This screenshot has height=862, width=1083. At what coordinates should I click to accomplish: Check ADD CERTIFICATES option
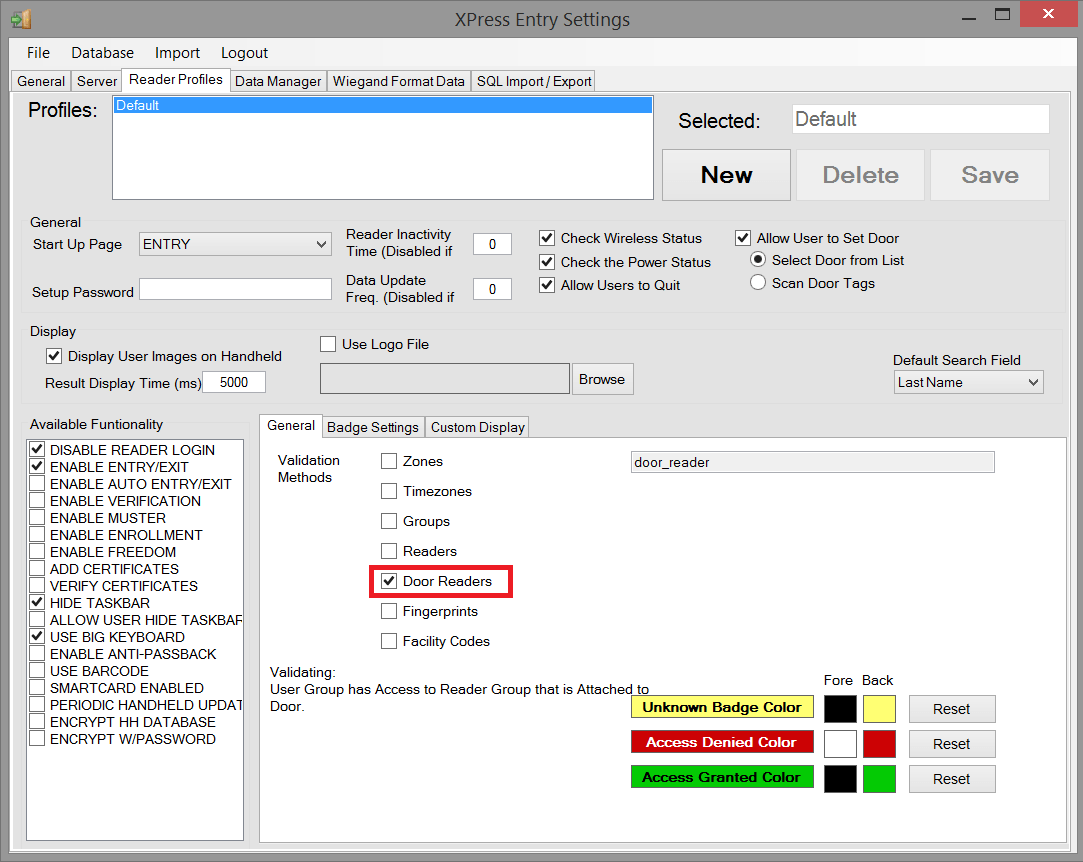(37, 568)
